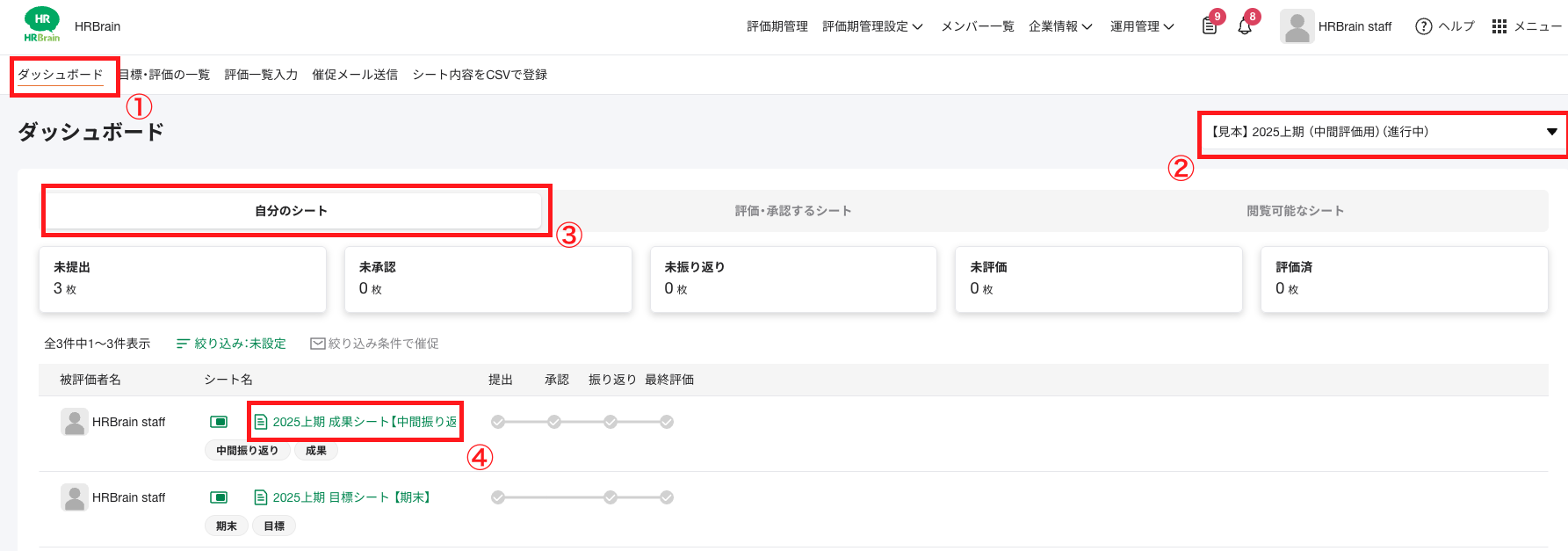Open the ヘルプ question mark icon
This screenshot has height=551, width=1568.
tap(1423, 26)
